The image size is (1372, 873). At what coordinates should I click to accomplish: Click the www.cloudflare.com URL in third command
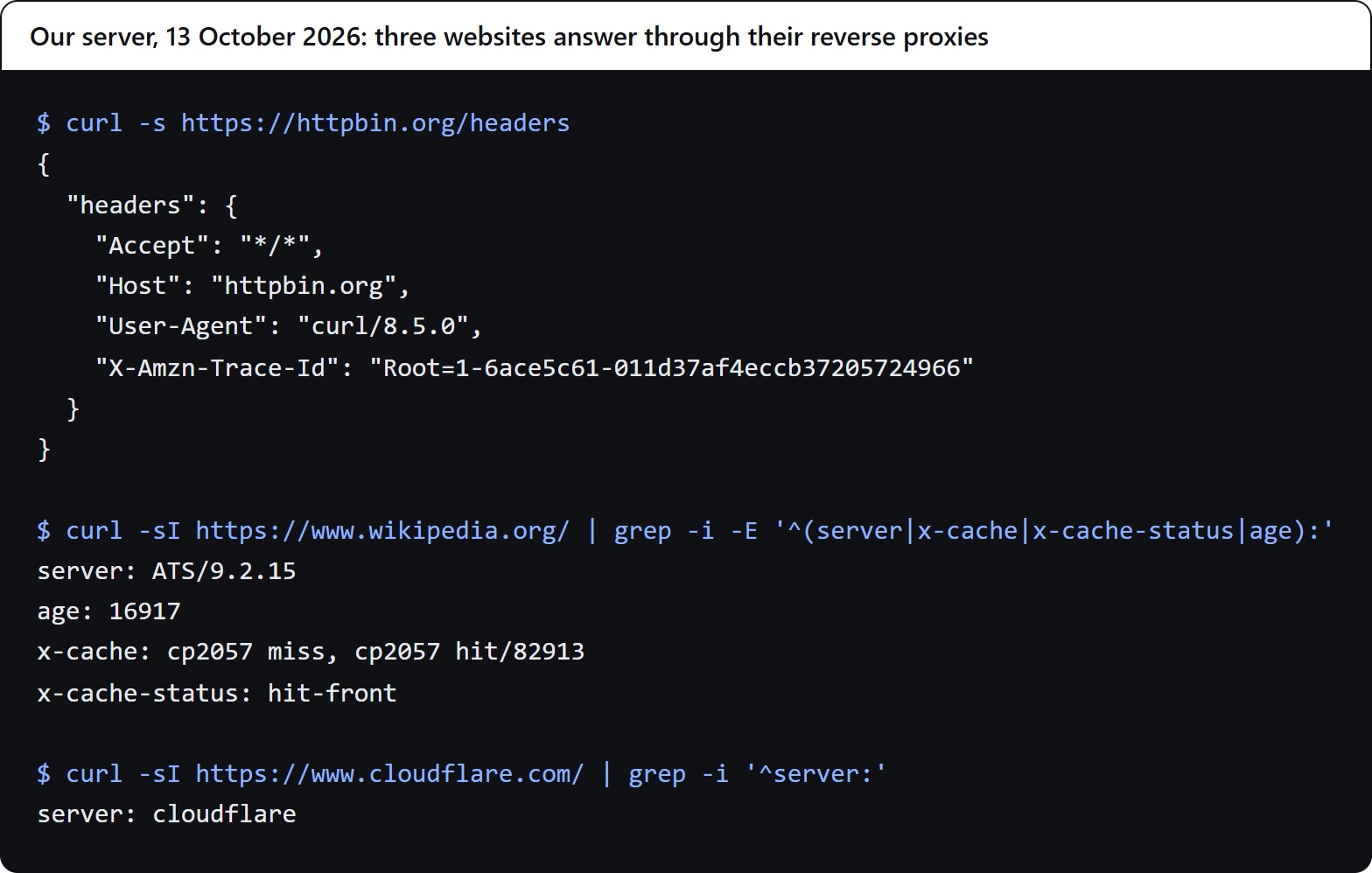coord(389,774)
